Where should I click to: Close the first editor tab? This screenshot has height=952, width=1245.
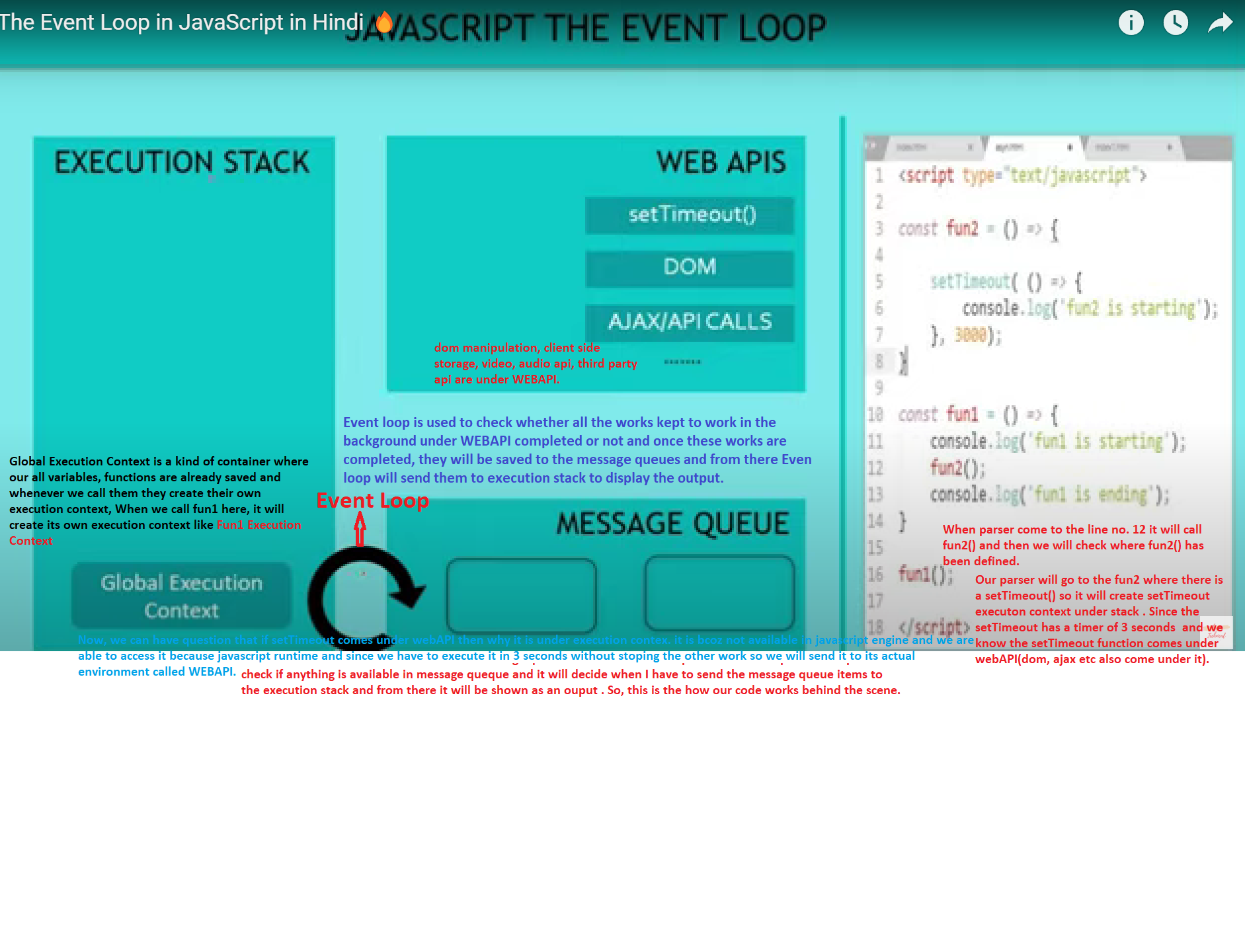click(970, 147)
